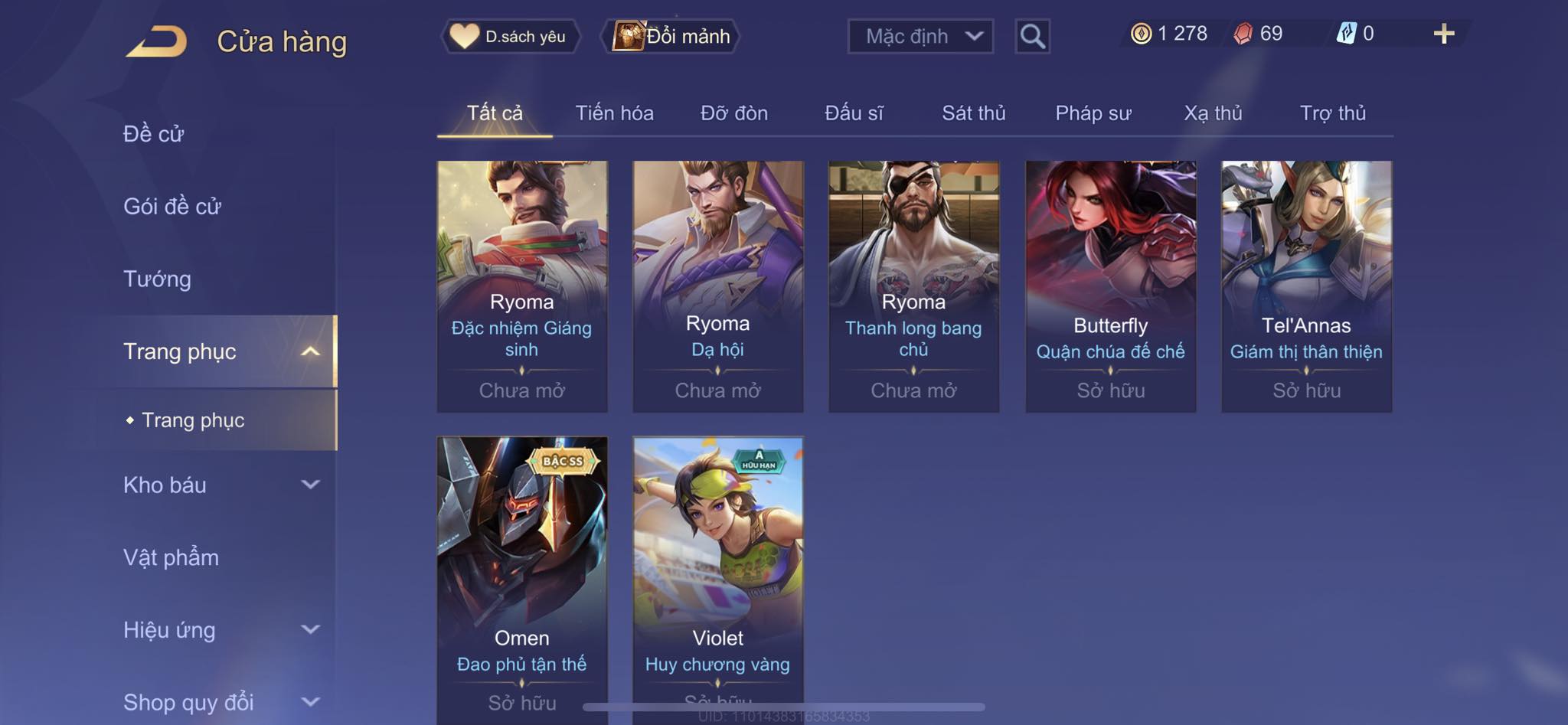Screen dimensions: 1568x725
Task: Switch to the Sát thủ tab
Action: click(x=973, y=113)
